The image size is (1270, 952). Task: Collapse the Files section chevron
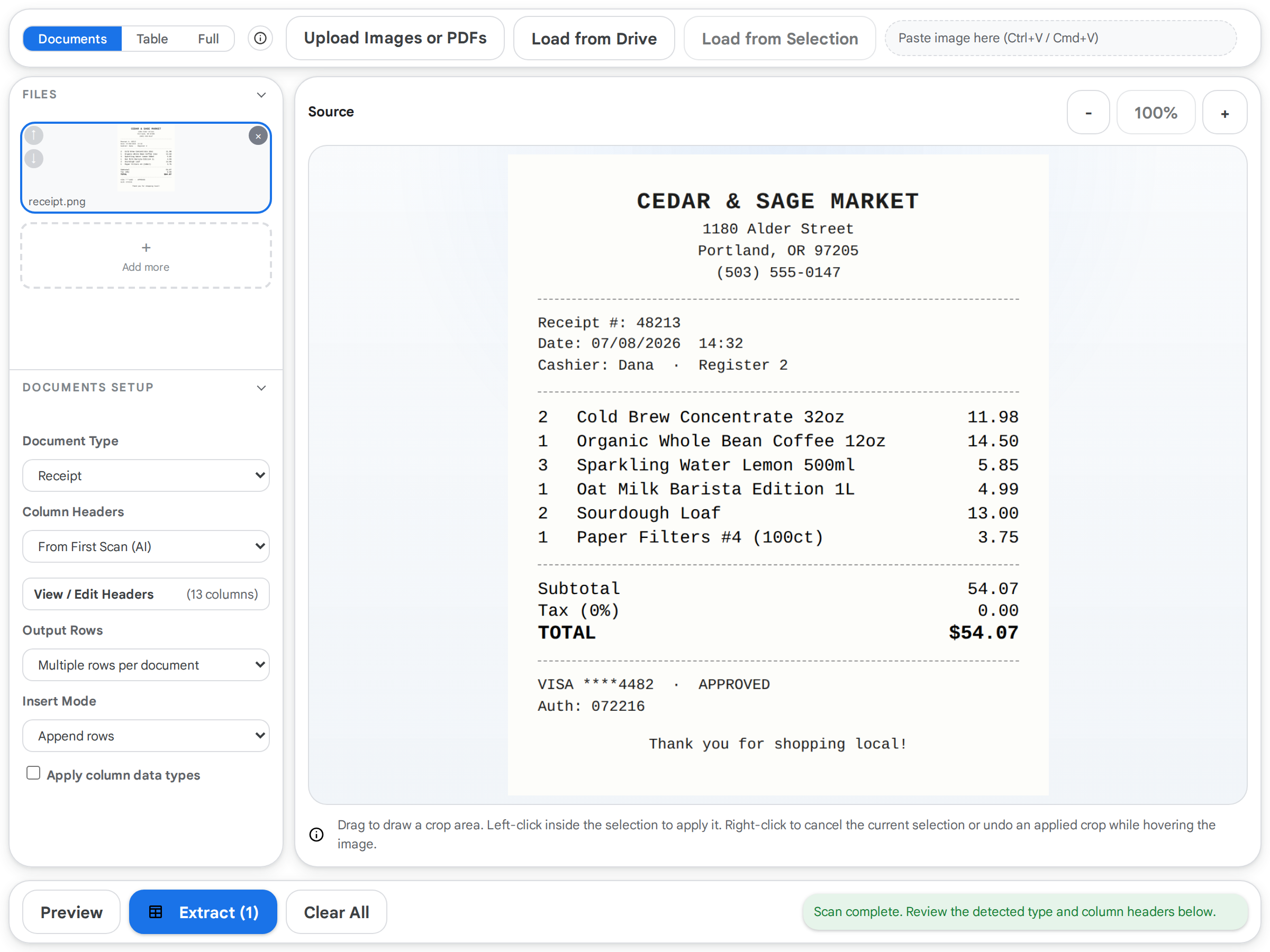click(261, 95)
